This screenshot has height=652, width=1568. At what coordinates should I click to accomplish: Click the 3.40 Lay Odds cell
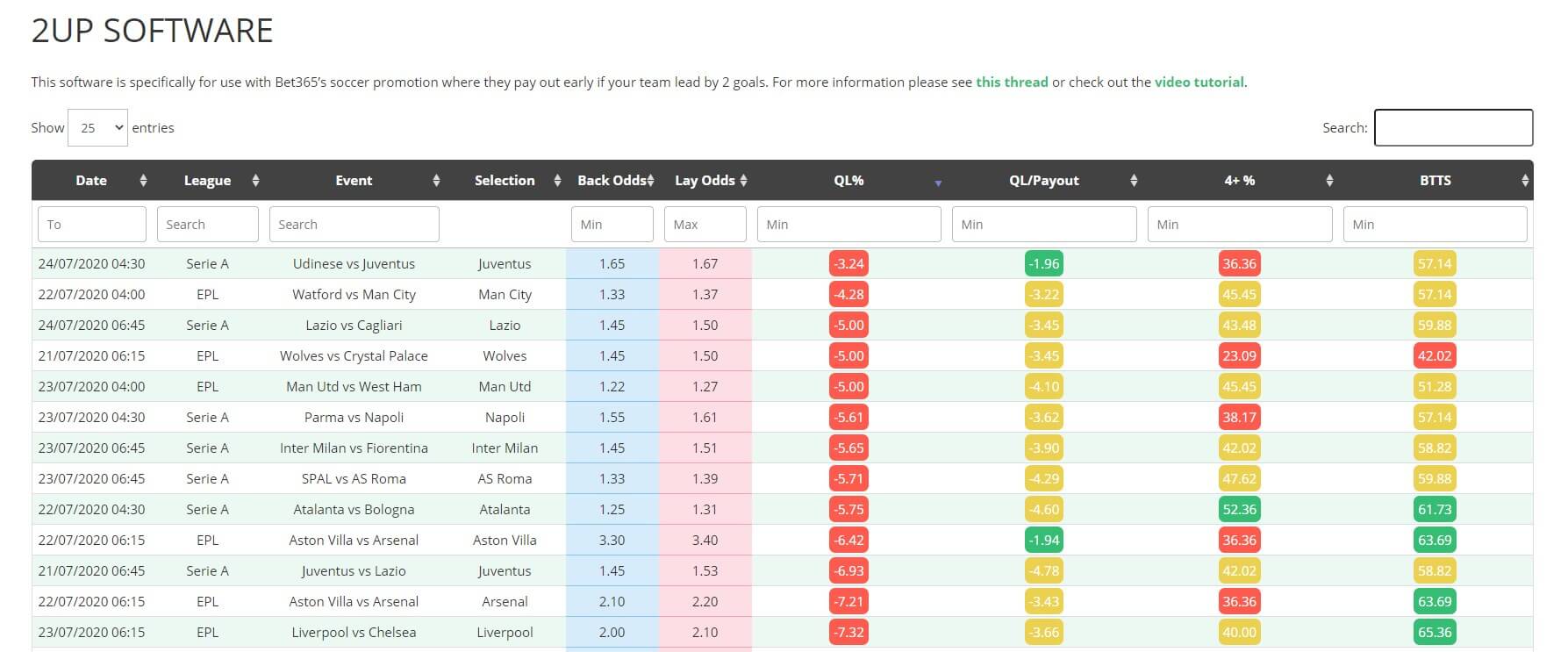(705, 541)
